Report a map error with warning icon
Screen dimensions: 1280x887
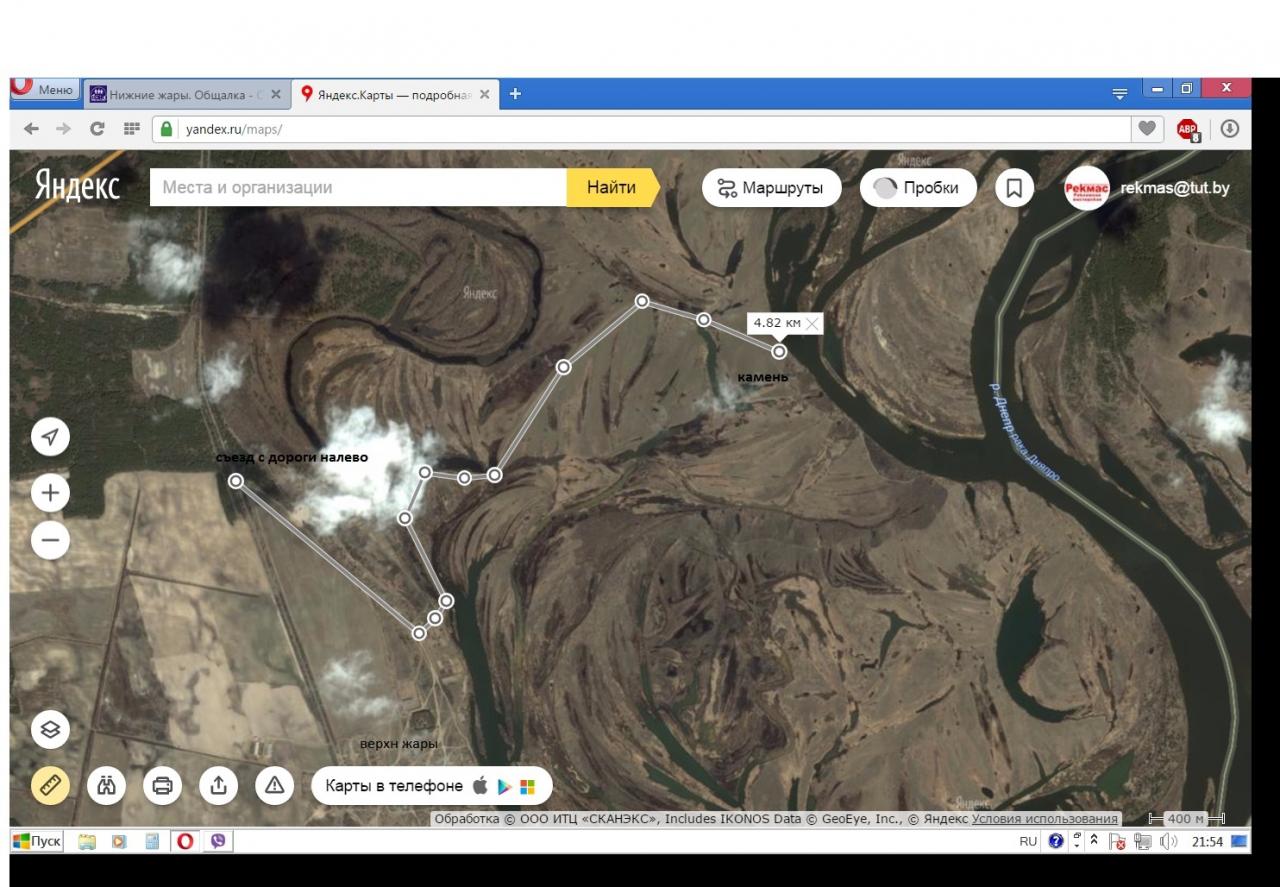(274, 786)
